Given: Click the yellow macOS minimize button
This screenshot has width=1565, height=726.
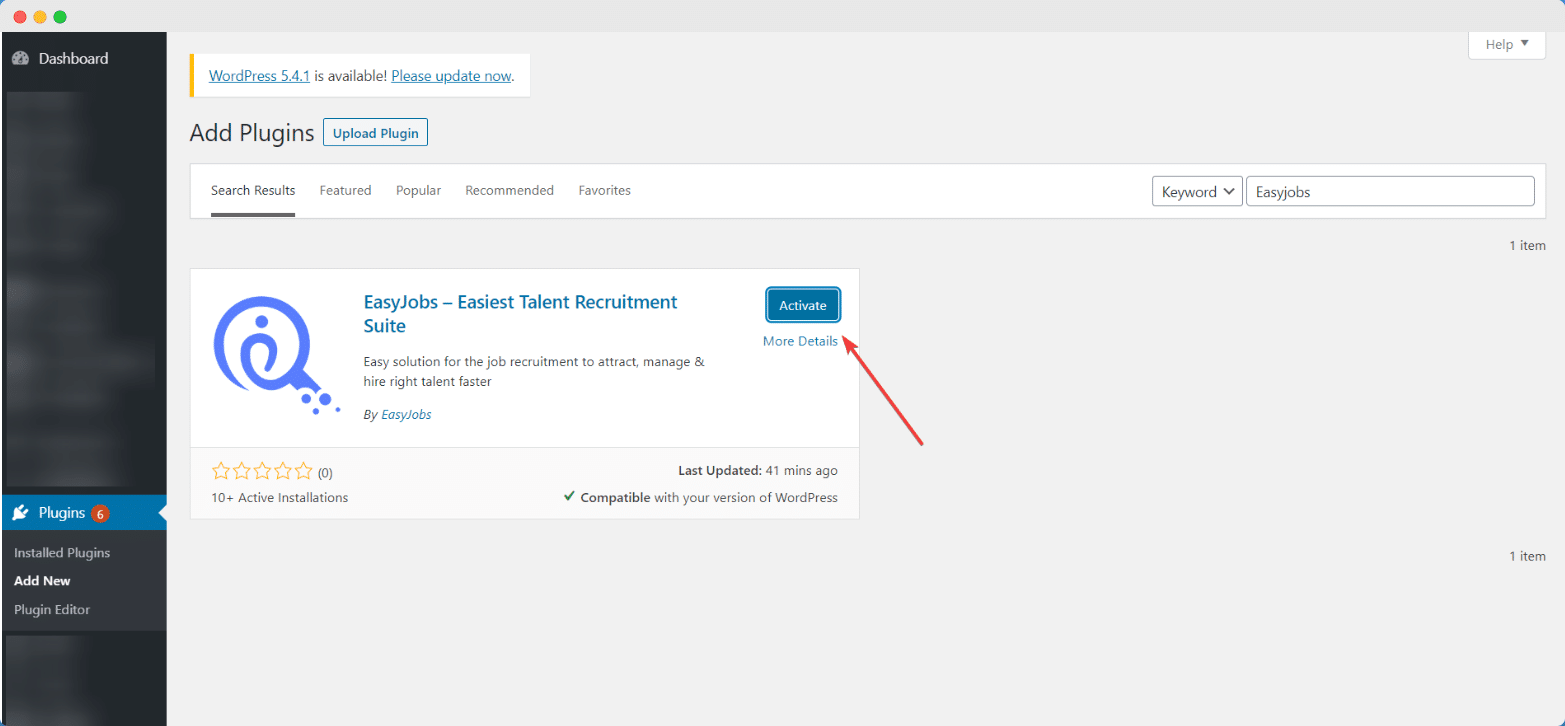Looking at the screenshot, I should 40,17.
